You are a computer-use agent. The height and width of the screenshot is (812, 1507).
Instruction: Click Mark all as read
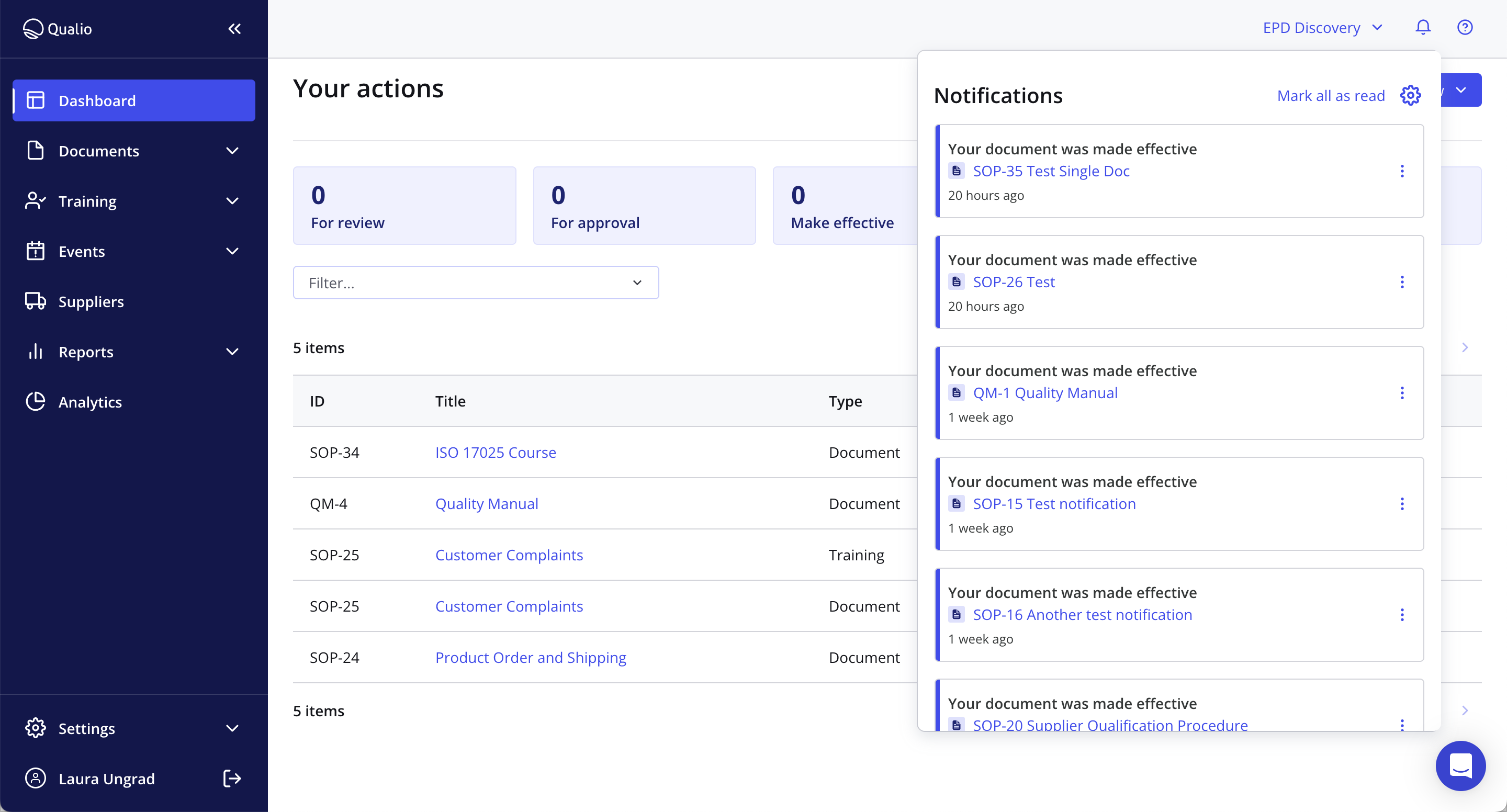coord(1331,95)
